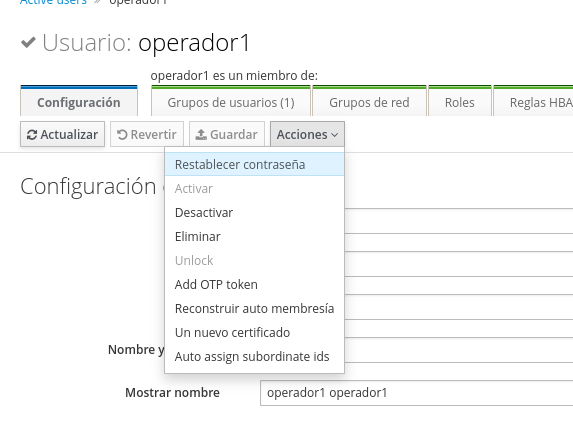Open the Active users breadcrumb link
Image resolution: width=573 pixels, height=423 pixels.
(53, 2)
